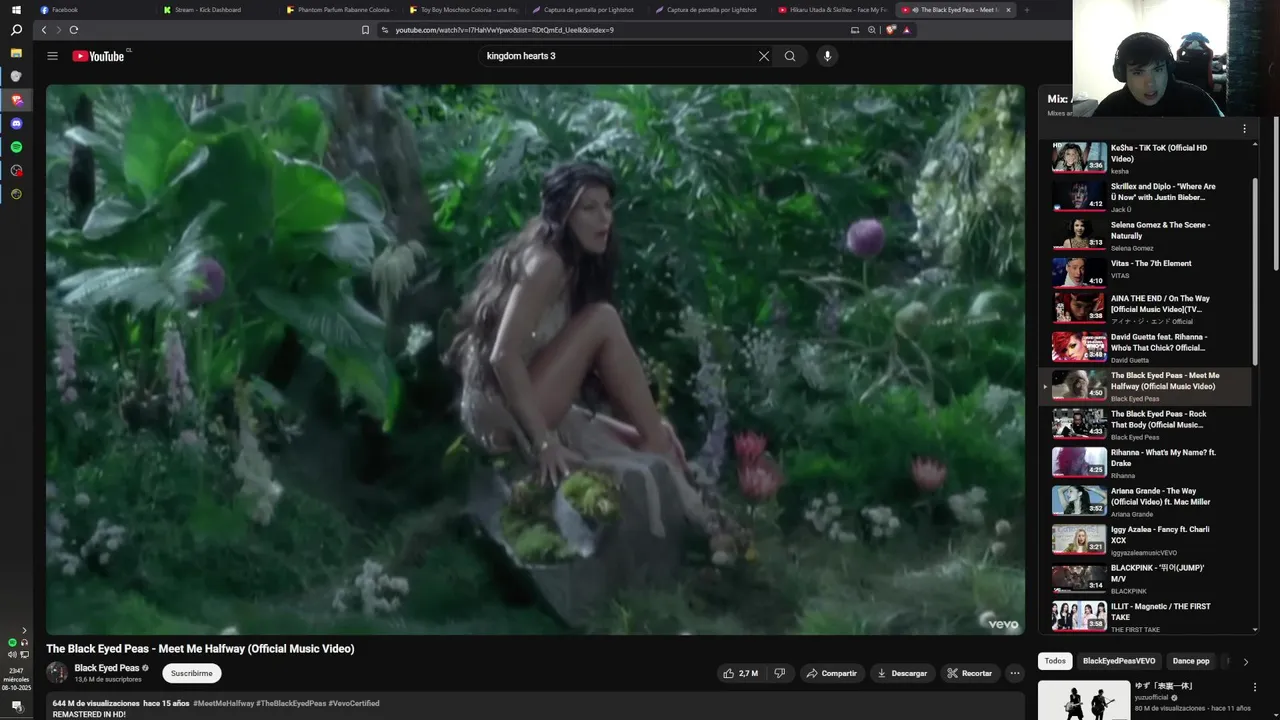Select the BlackEyedPeasVEVO filter chip
Image resolution: width=1280 pixels, height=720 pixels.
point(1119,661)
